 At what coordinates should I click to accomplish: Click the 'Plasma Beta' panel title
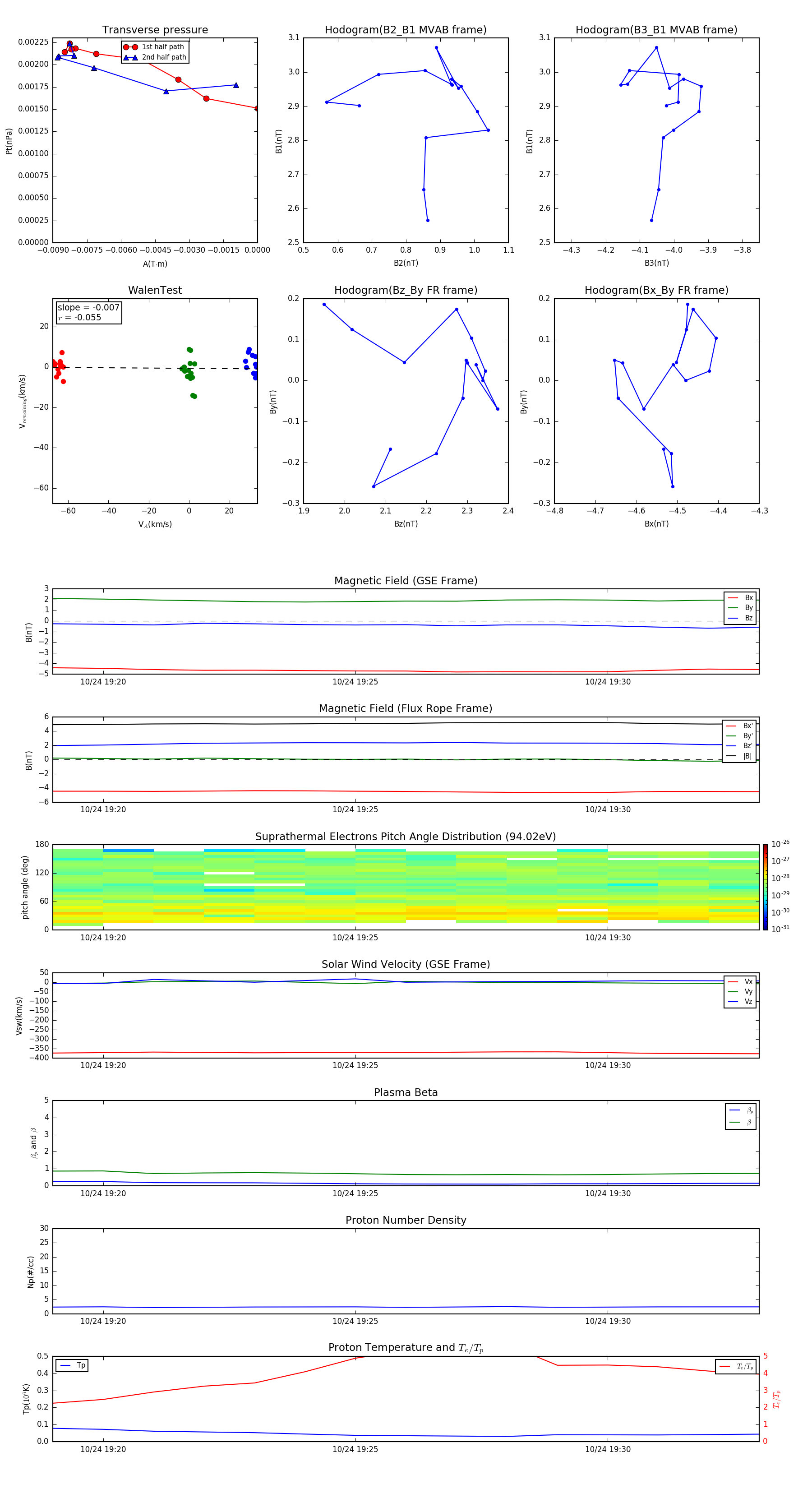pos(406,1092)
